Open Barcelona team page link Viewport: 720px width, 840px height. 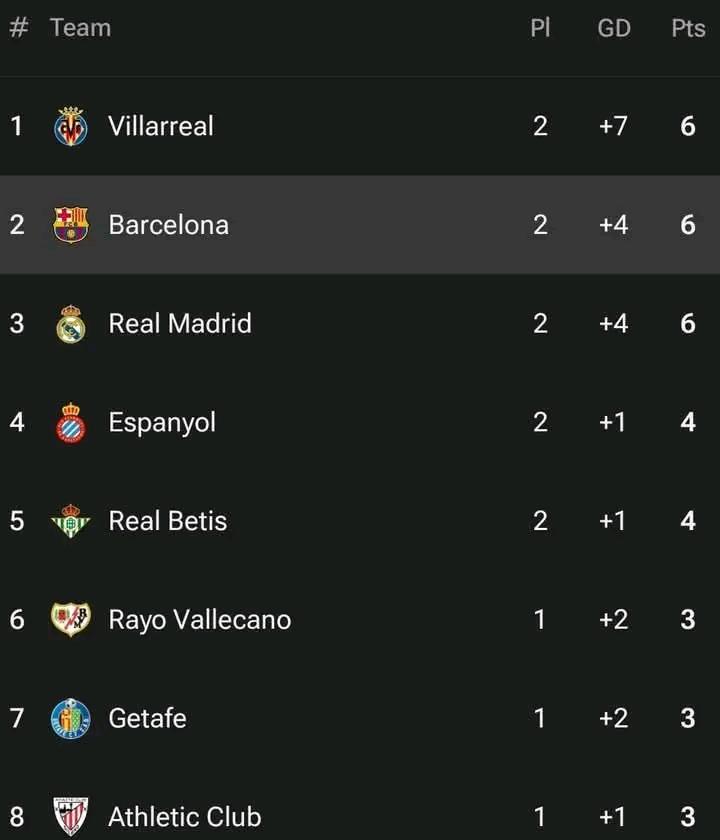pos(169,224)
